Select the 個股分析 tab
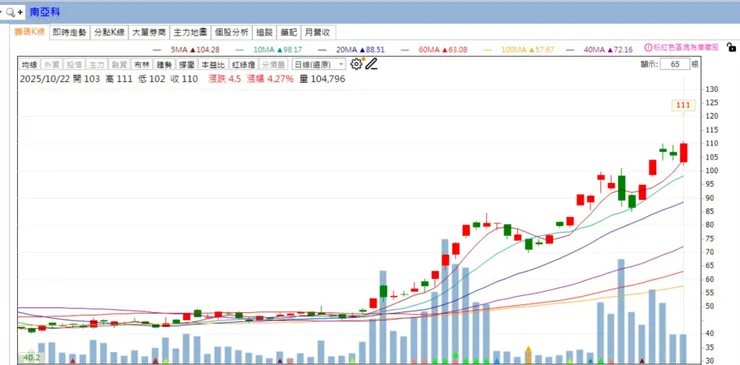740x365 pixels. (x=231, y=33)
